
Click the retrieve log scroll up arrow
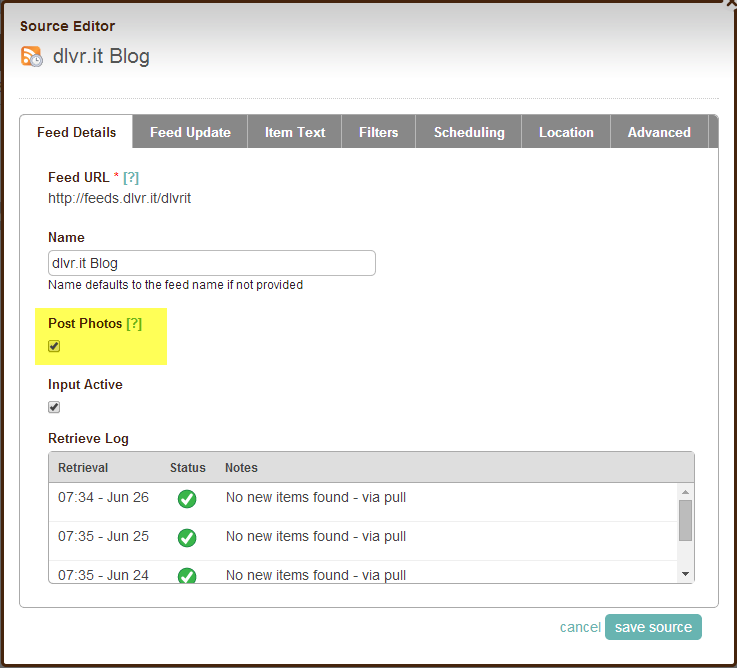click(x=685, y=492)
